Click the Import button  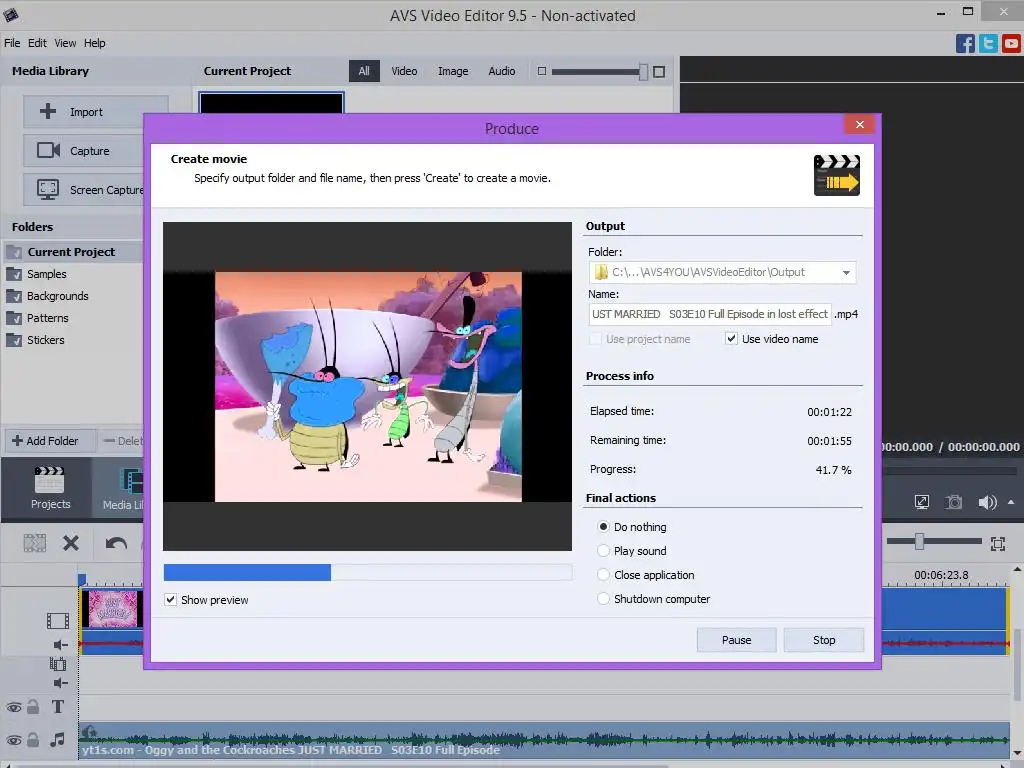95,112
